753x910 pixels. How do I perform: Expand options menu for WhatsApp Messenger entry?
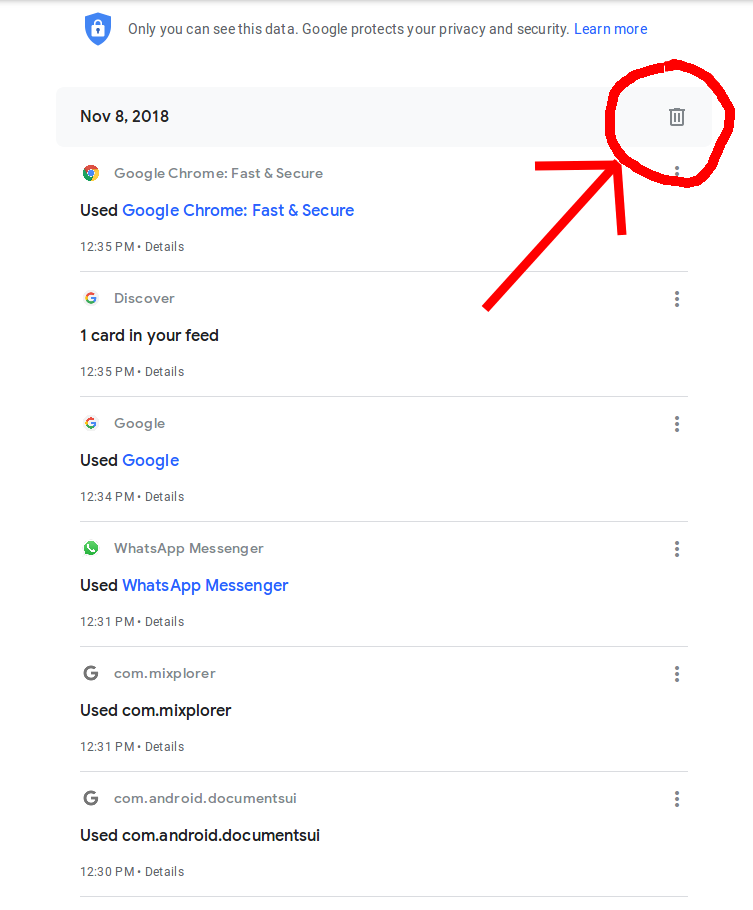[x=677, y=549]
